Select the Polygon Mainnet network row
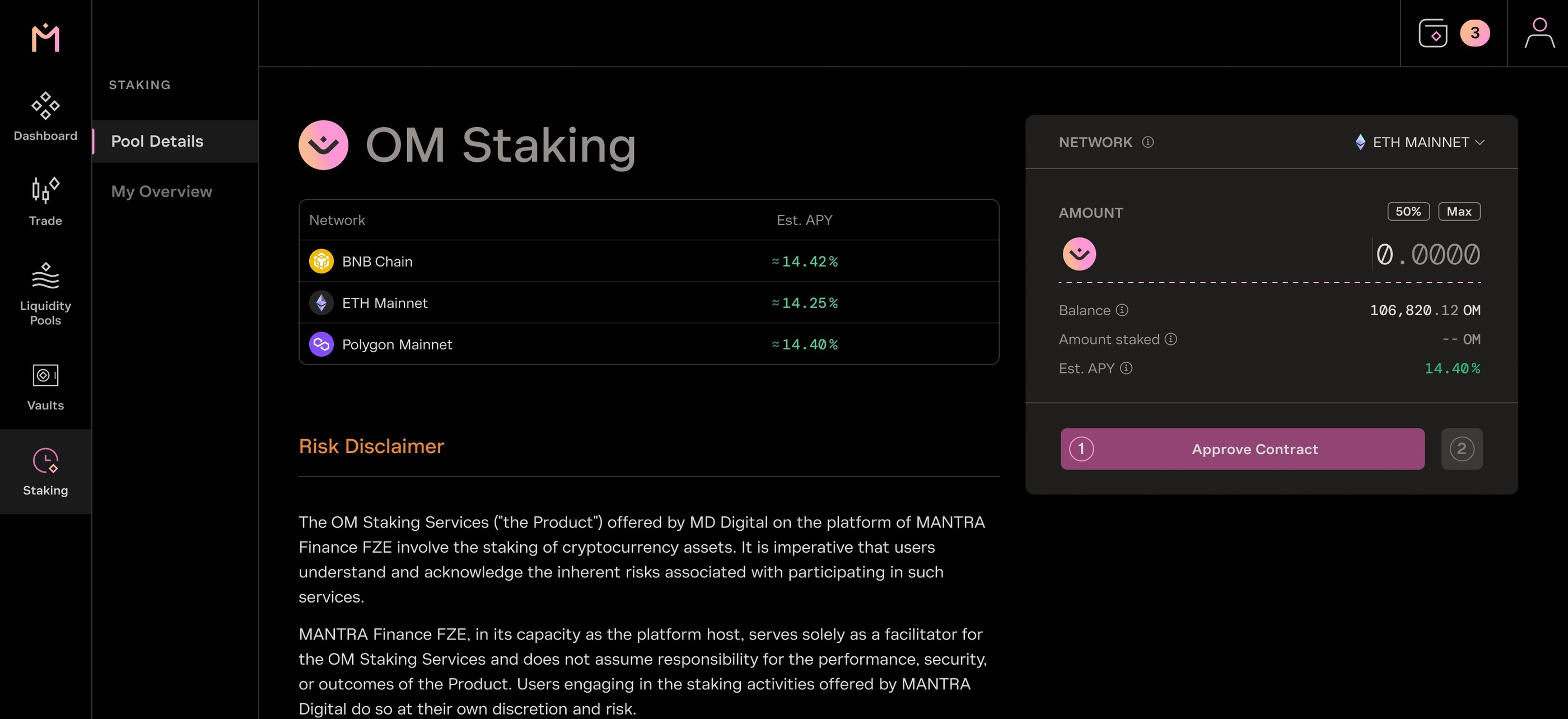This screenshot has height=719, width=1568. click(648, 344)
